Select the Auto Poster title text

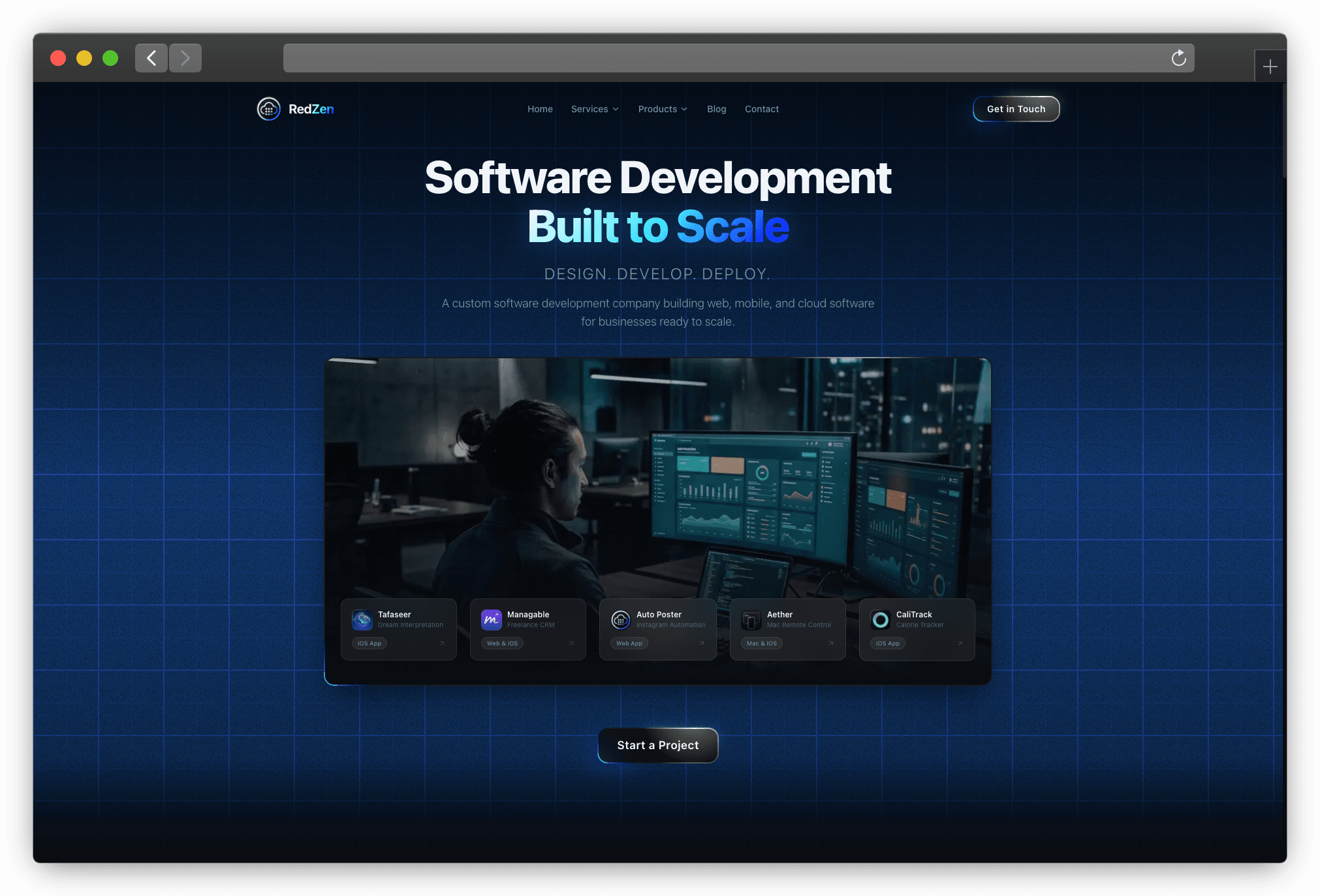[x=659, y=615]
